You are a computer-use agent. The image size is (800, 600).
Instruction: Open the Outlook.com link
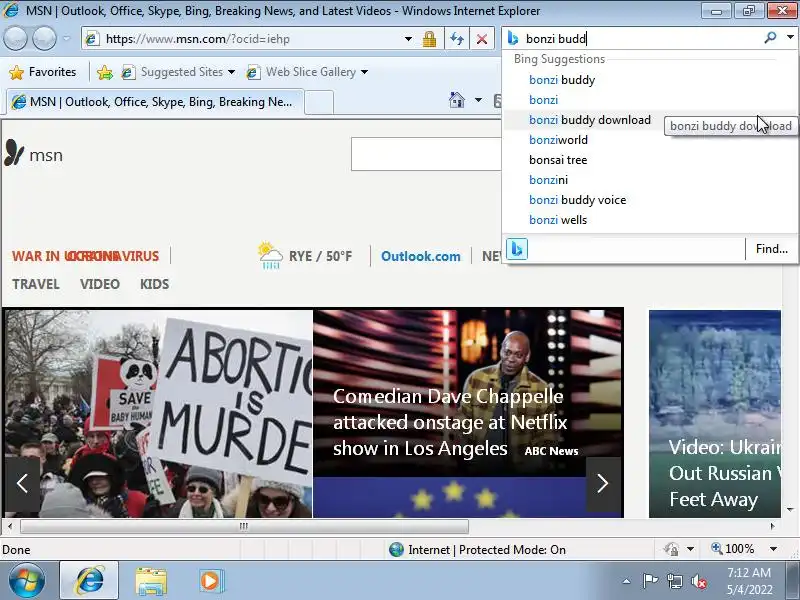tap(421, 256)
